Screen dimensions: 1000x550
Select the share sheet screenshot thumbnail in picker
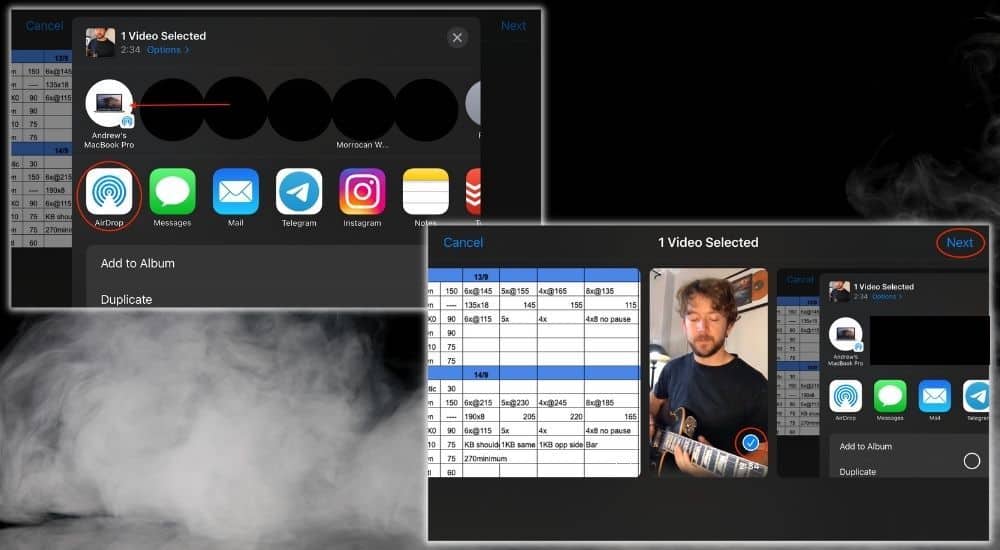tap(883, 373)
